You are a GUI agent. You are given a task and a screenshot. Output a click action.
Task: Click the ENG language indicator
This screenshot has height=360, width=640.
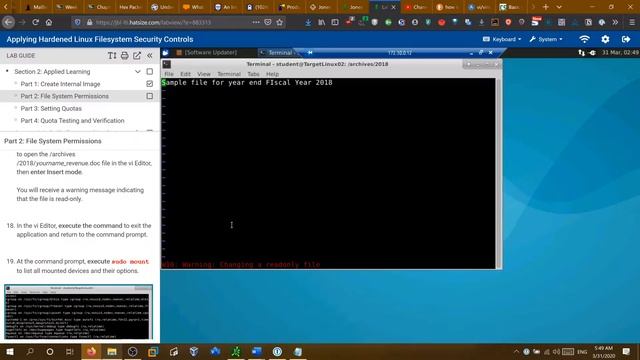[582, 351]
